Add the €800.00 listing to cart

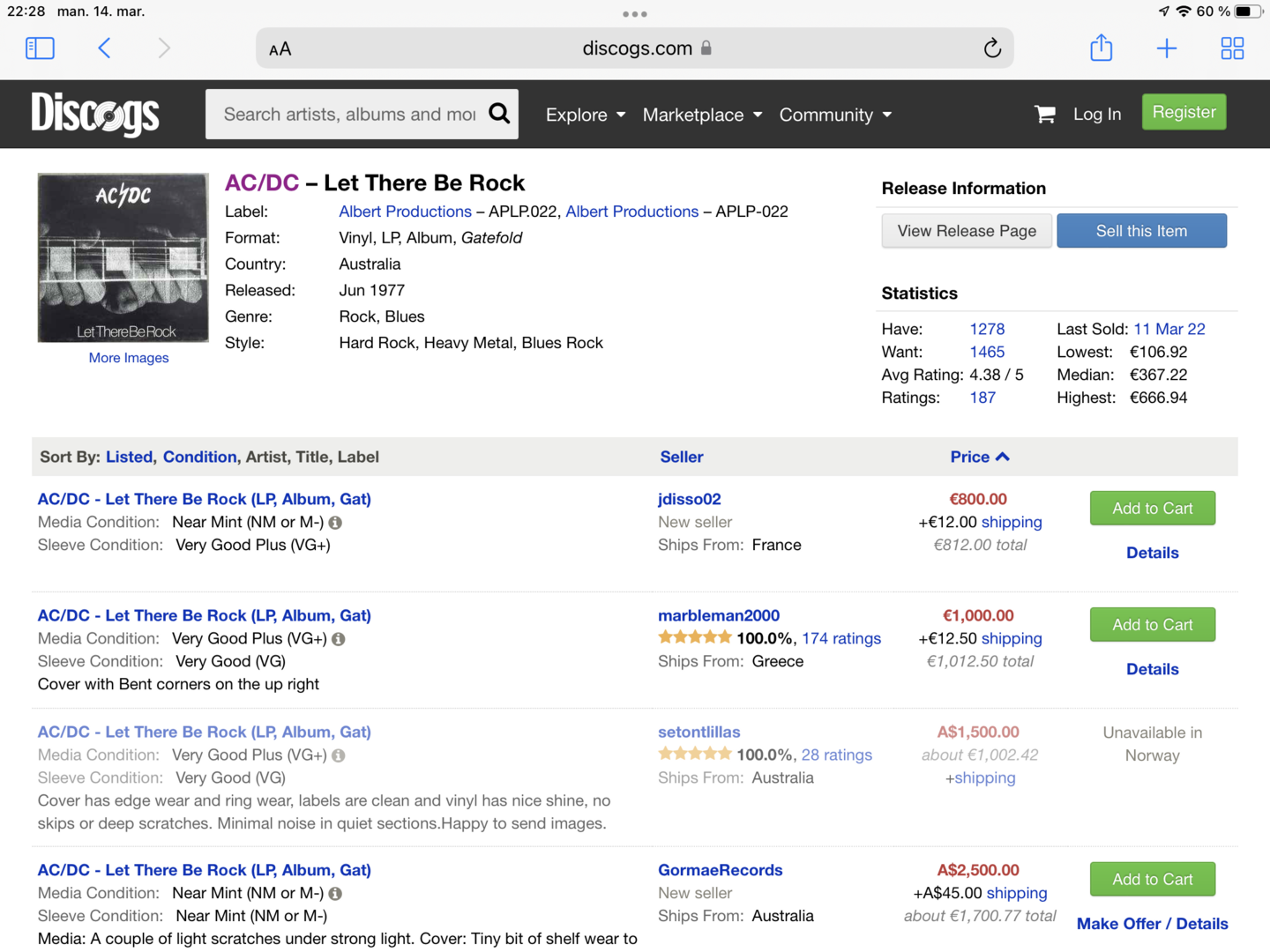(x=1152, y=509)
